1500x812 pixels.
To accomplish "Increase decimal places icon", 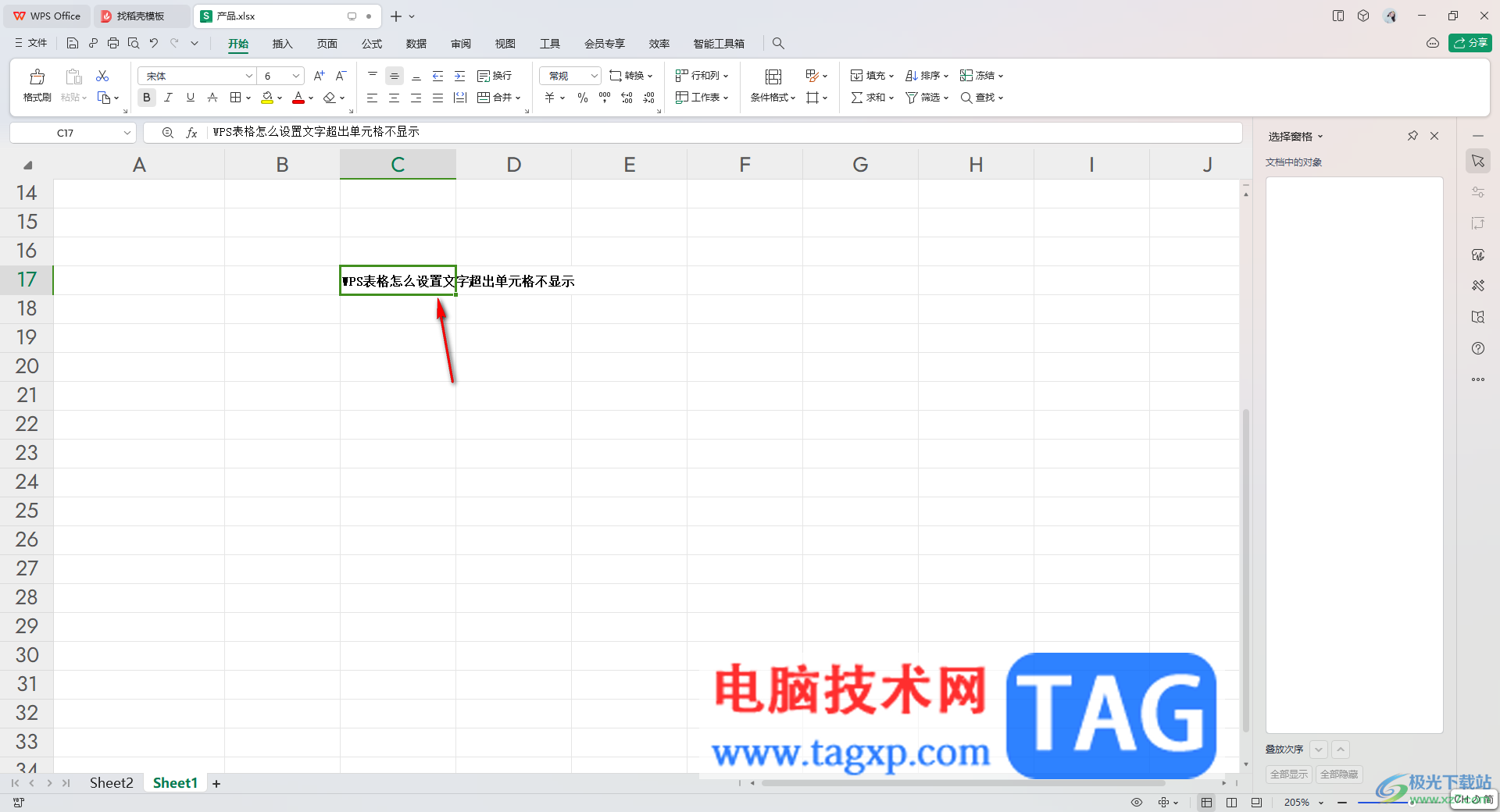I will coord(627,98).
